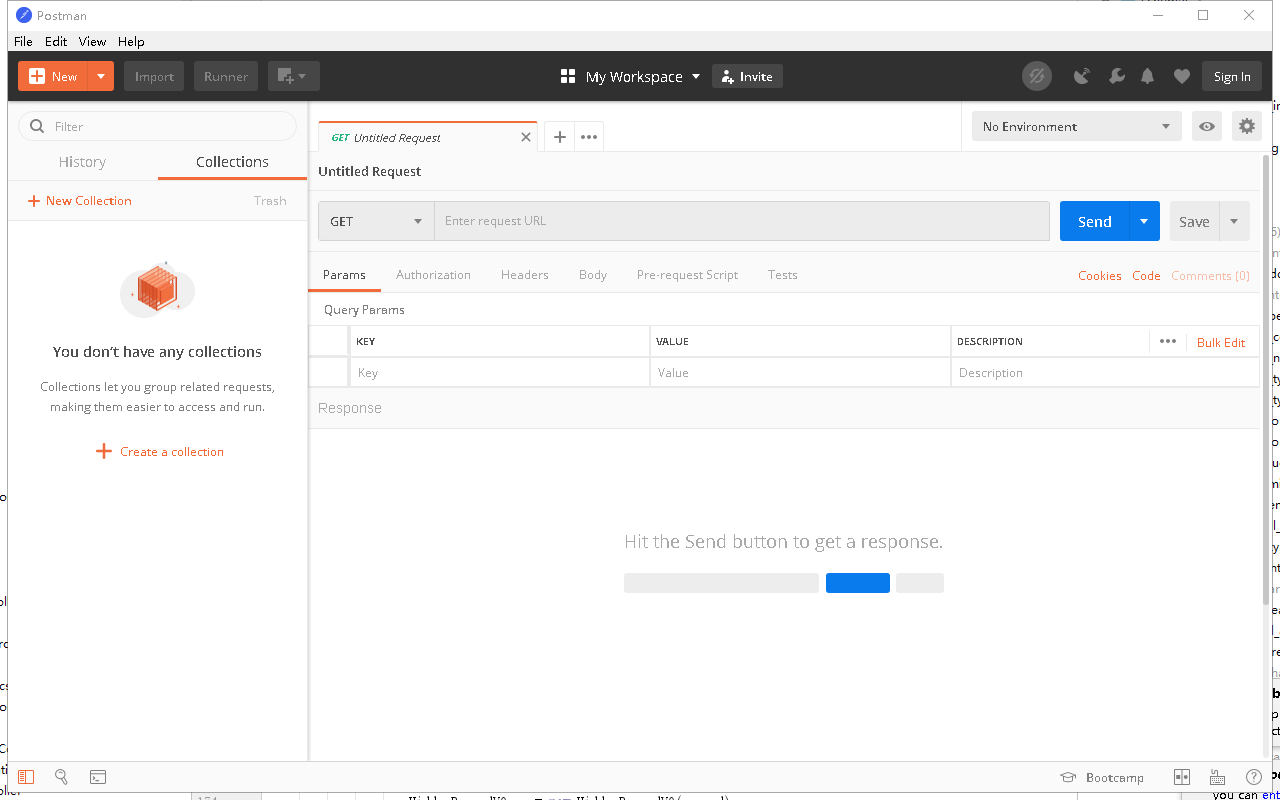Click the heart icon in header
Viewport: 1280px width, 800px height.
[x=1182, y=76]
